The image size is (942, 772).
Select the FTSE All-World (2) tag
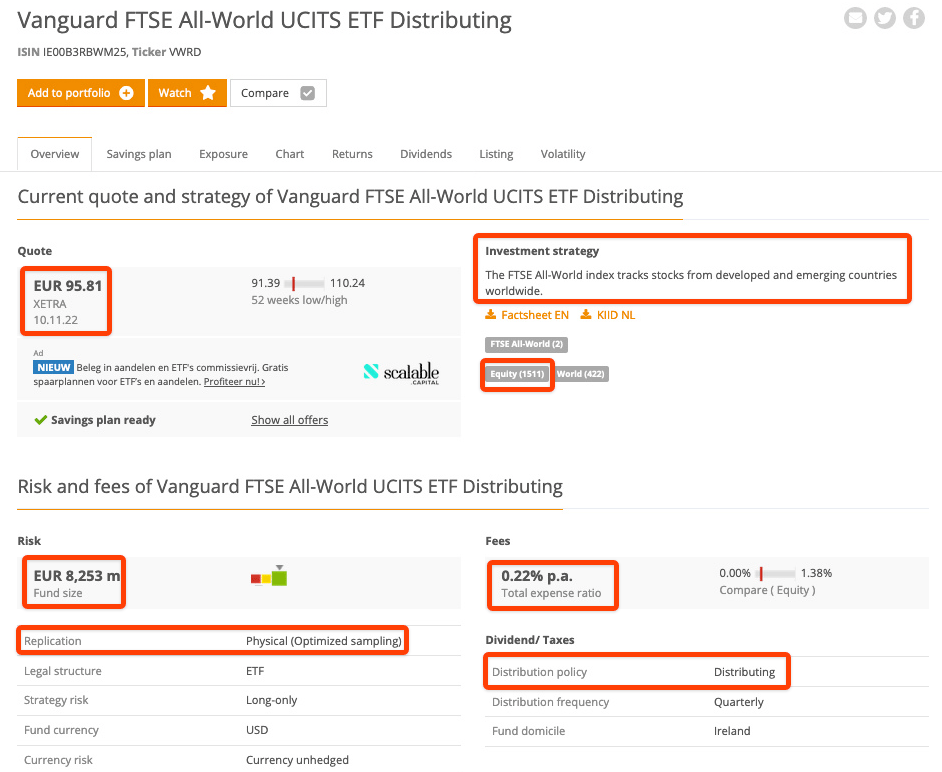(527, 344)
